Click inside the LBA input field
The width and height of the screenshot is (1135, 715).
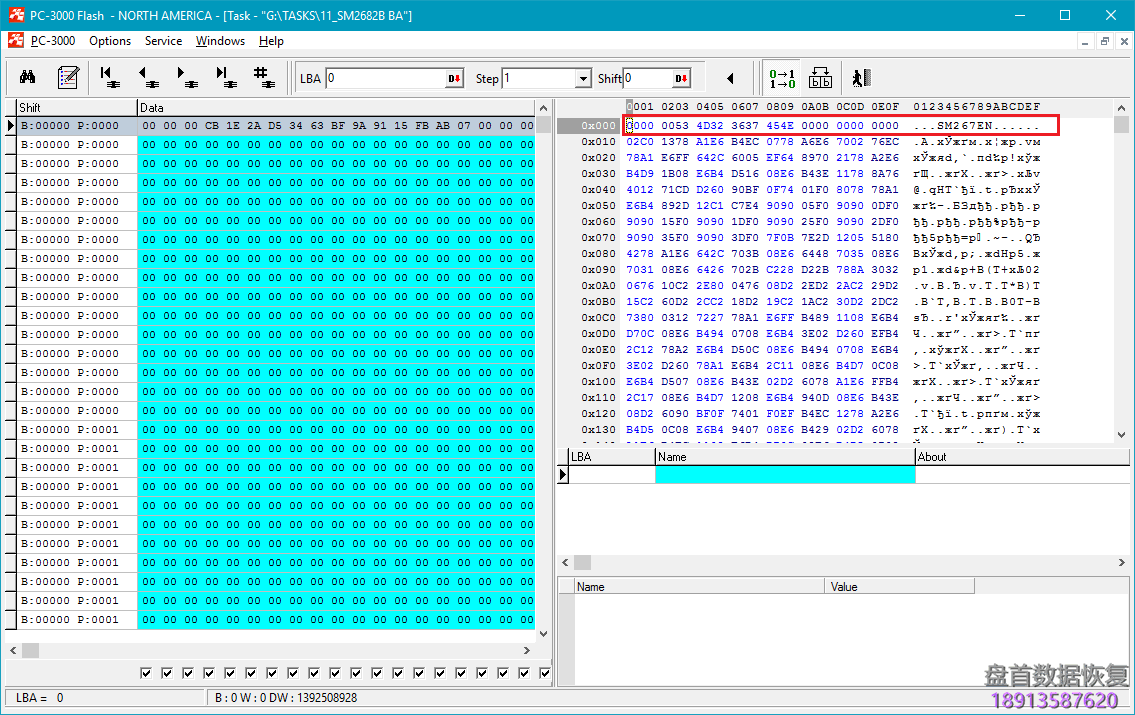tap(384, 79)
